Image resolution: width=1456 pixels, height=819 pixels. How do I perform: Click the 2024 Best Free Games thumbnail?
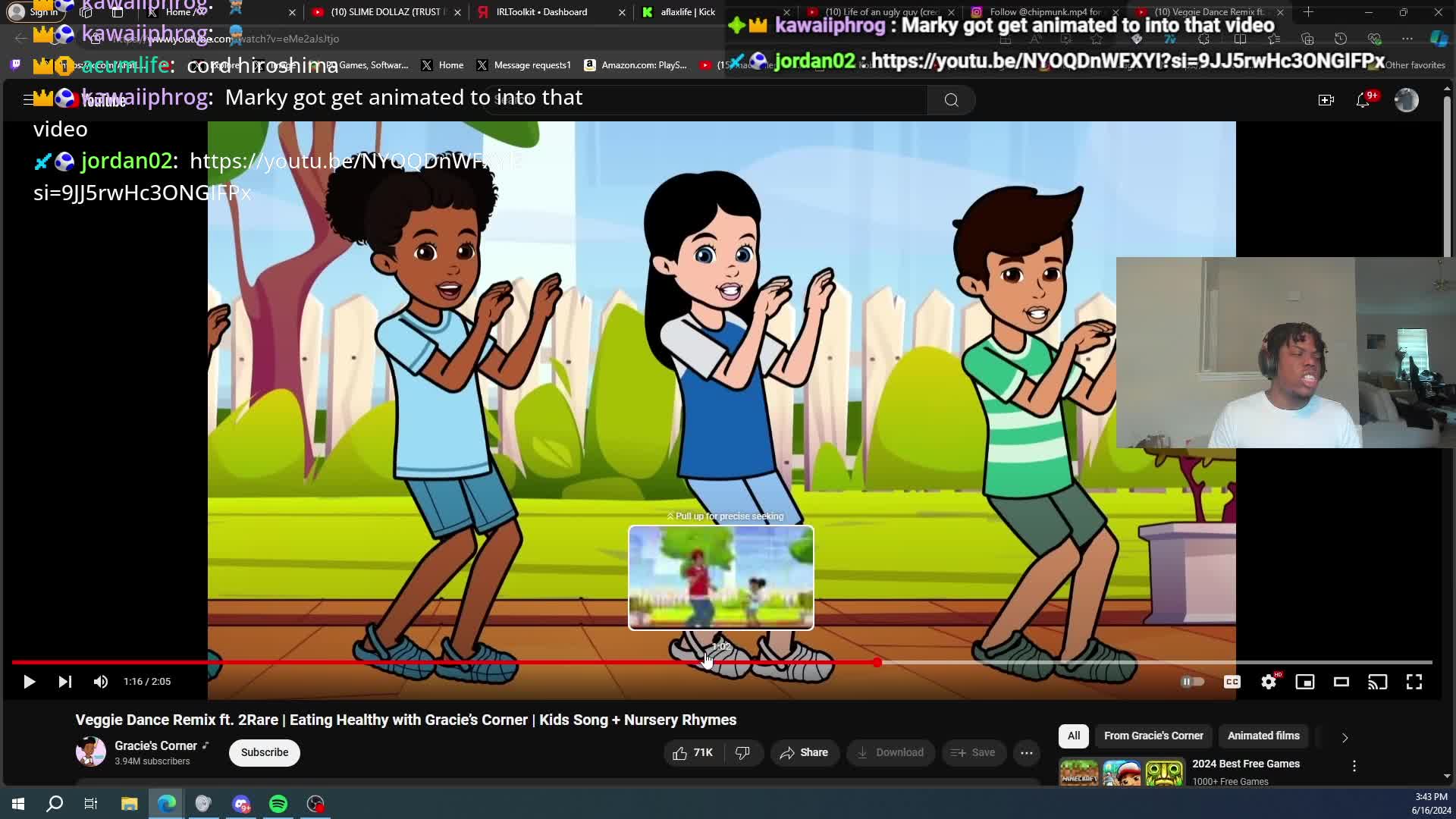(x=1122, y=773)
